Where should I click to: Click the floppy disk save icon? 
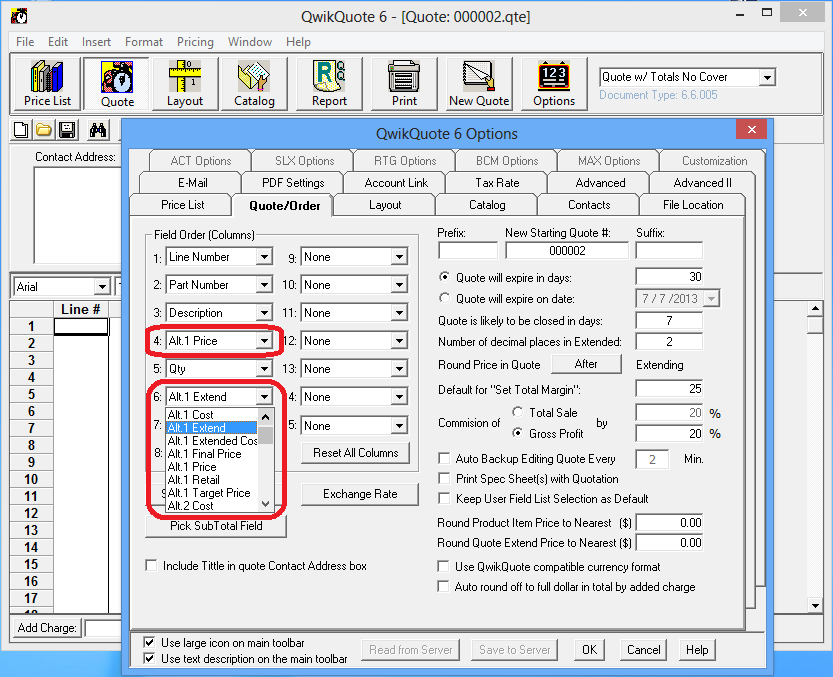(x=67, y=130)
